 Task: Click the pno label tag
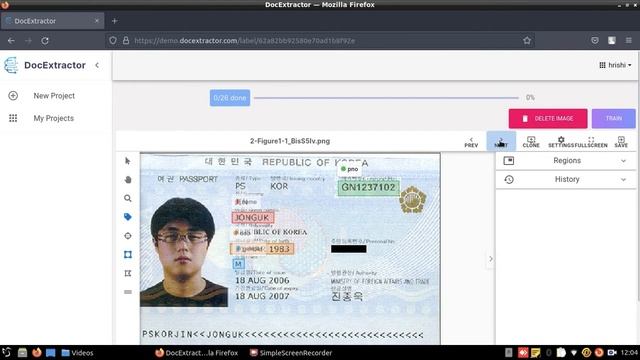point(350,169)
